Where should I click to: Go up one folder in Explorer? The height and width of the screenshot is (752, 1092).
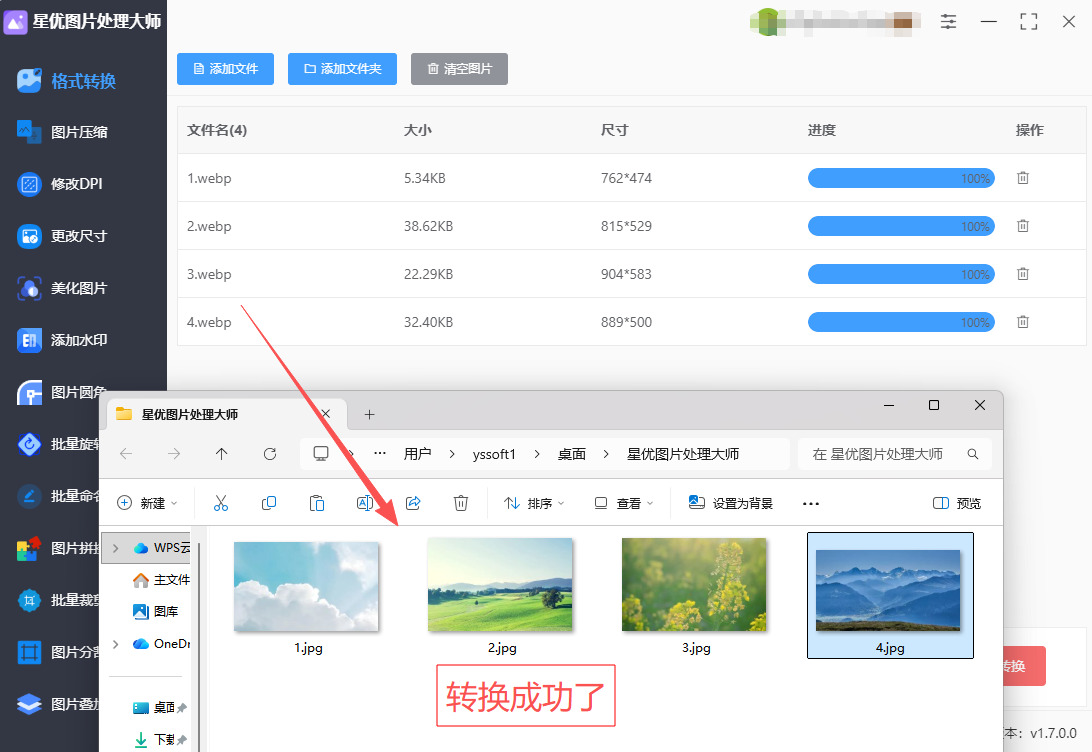221,454
